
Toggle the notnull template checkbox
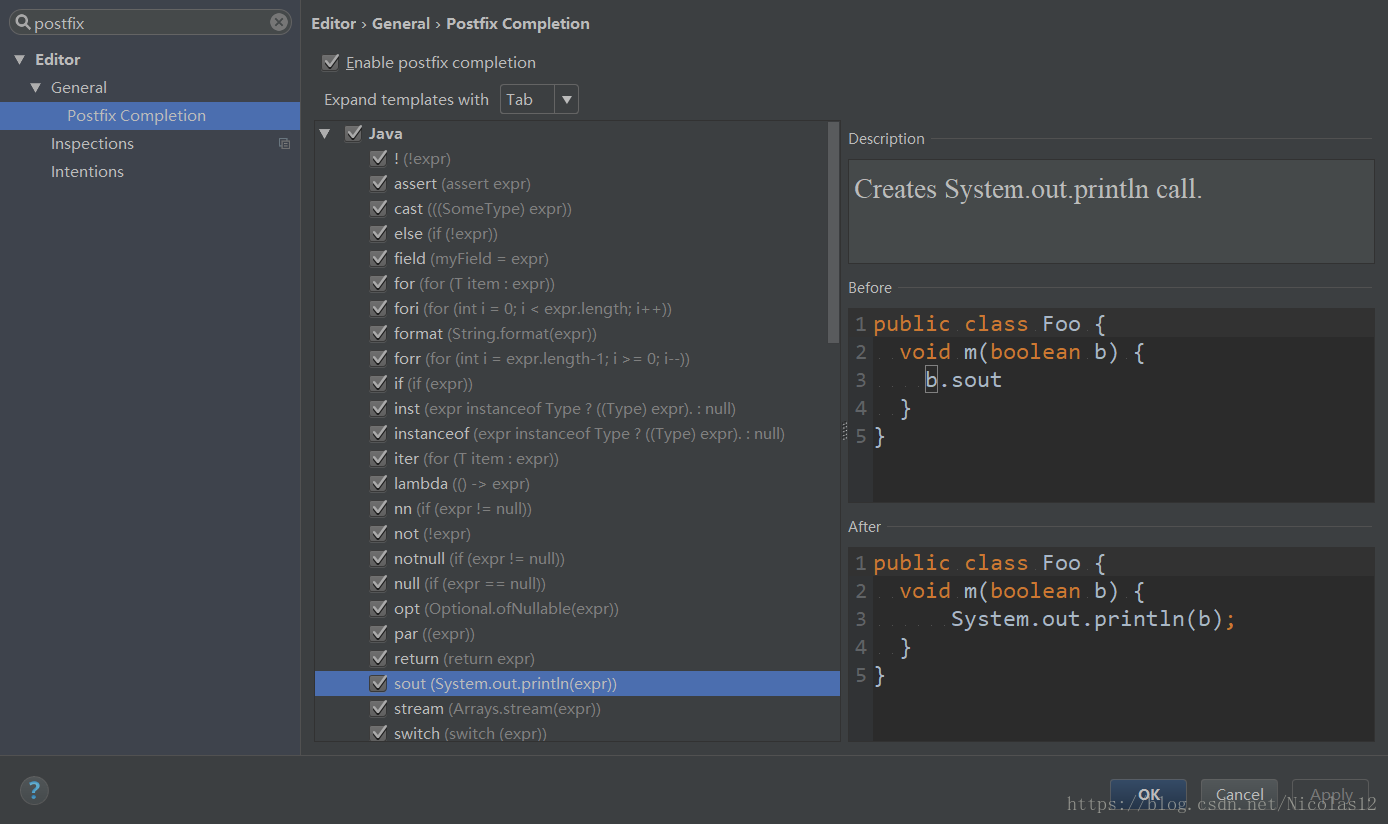click(x=378, y=558)
